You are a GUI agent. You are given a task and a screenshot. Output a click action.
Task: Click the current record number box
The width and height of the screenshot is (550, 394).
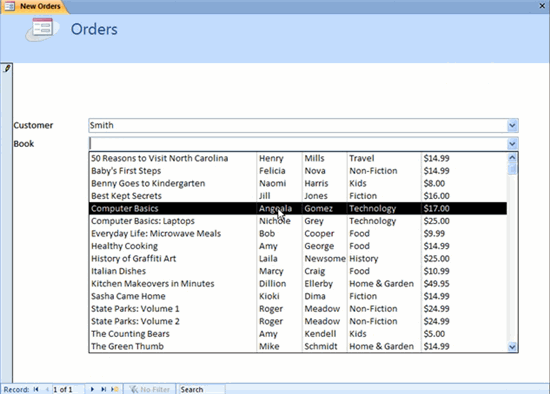click(x=68, y=389)
